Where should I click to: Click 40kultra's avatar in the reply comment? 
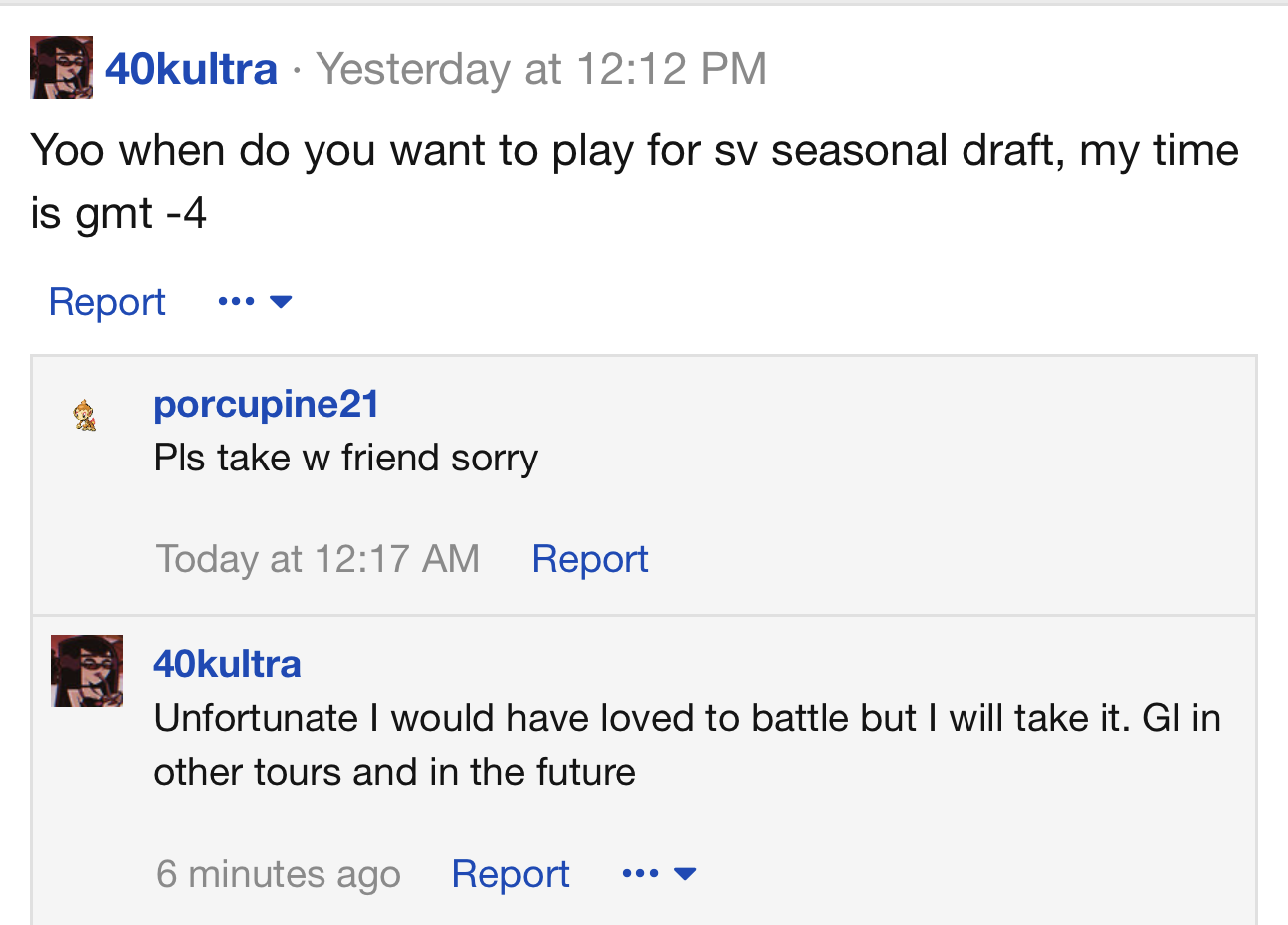(x=87, y=671)
